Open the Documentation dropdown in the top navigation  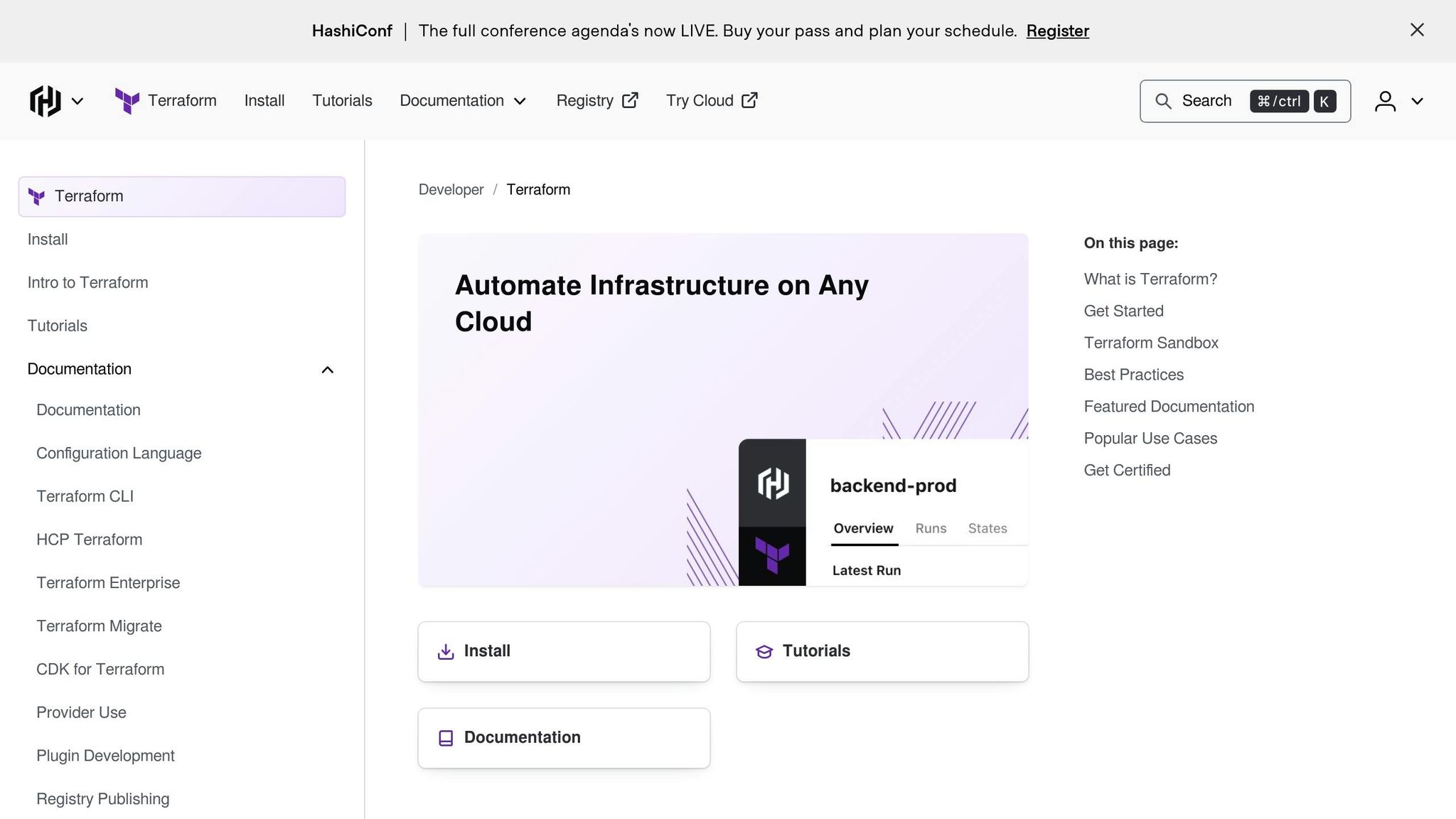[463, 101]
